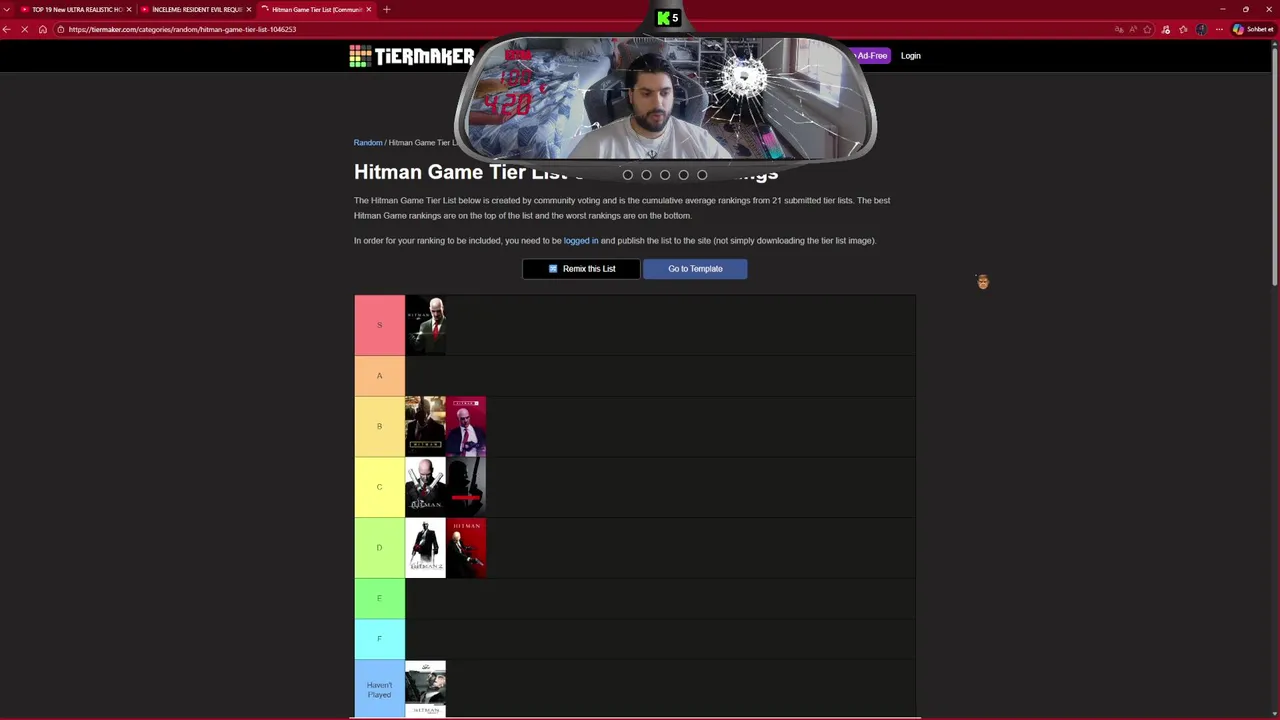Click the Remix this List icon

553,268
